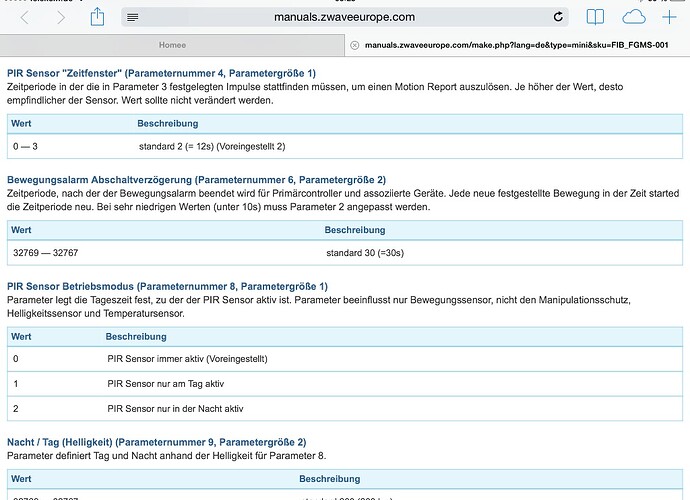Open the Bookmarks book icon
This screenshot has width=690, height=500.
pyautogui.click(x=595, y=17)
